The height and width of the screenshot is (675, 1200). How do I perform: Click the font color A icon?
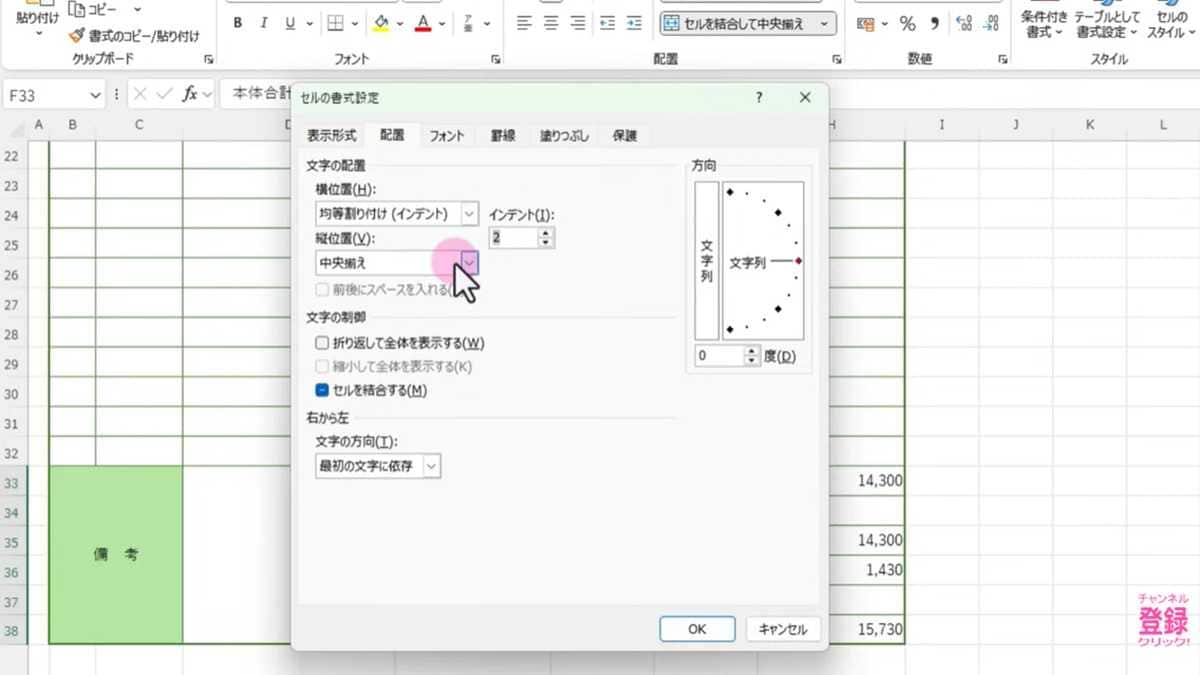[423, 23]
